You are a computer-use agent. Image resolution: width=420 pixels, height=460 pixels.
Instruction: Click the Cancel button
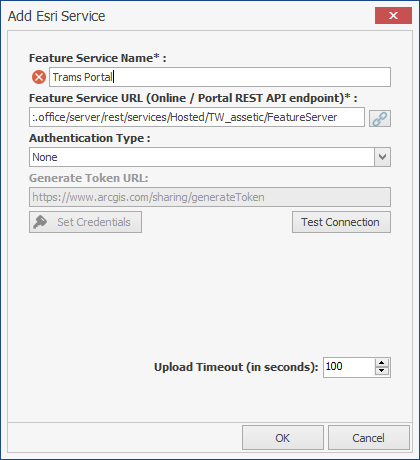tap(369, 438)
